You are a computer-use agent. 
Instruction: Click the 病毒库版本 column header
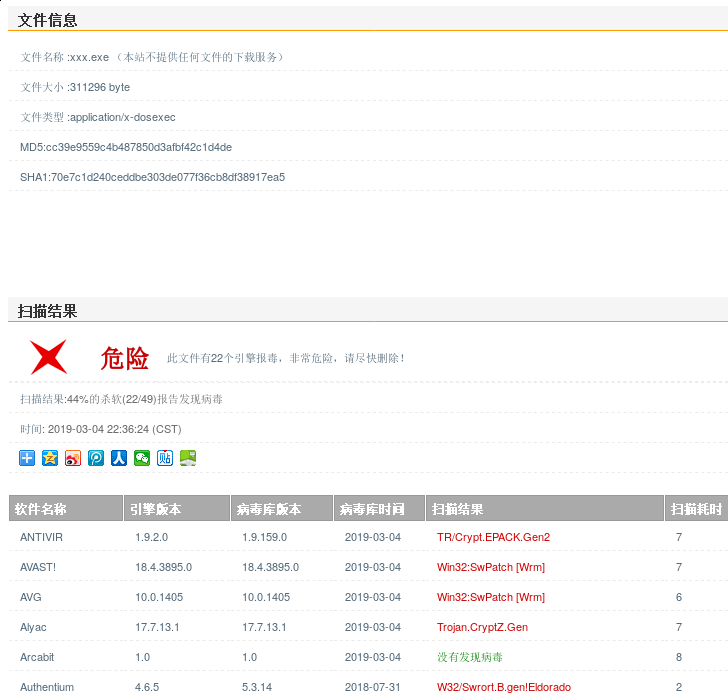click(x=282, y=509)
